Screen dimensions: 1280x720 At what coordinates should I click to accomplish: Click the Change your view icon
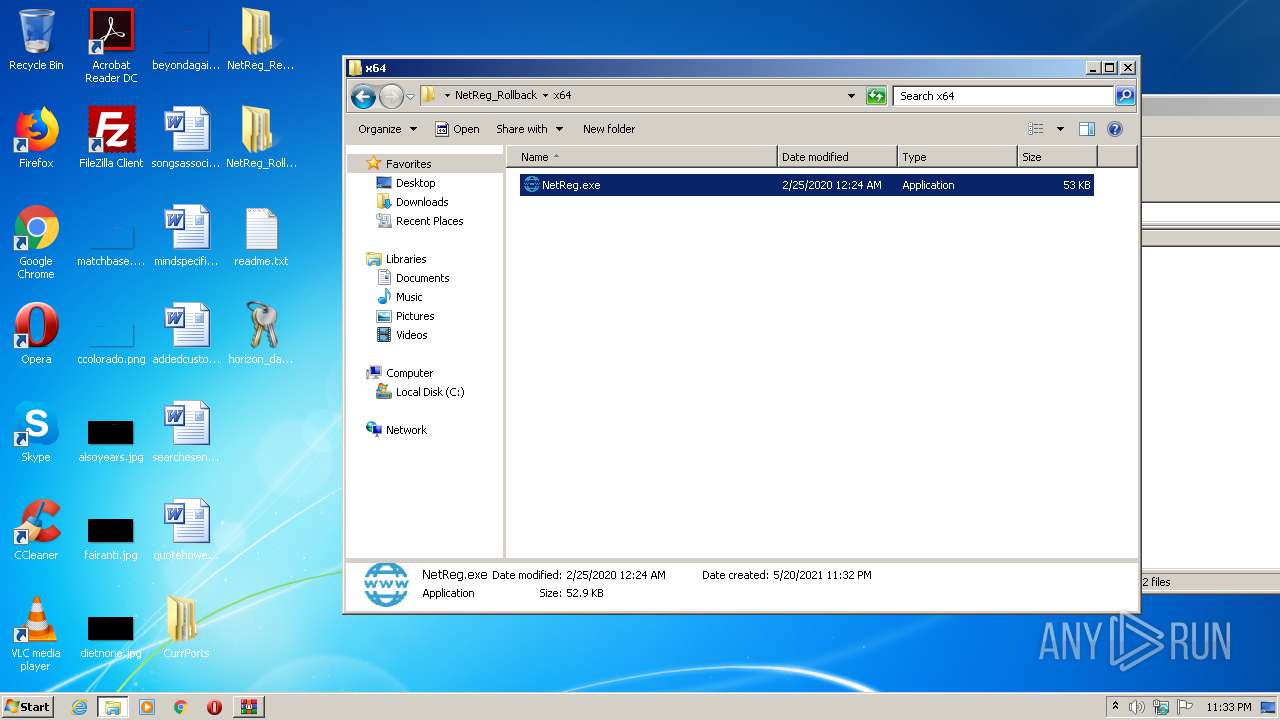click(1036, 129)
